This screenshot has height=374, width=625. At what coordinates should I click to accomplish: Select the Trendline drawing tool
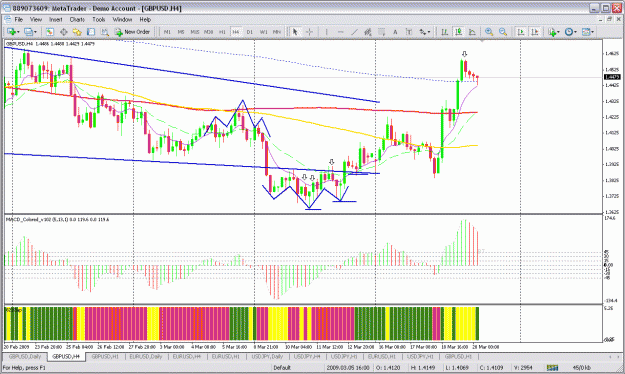point(354,32)
